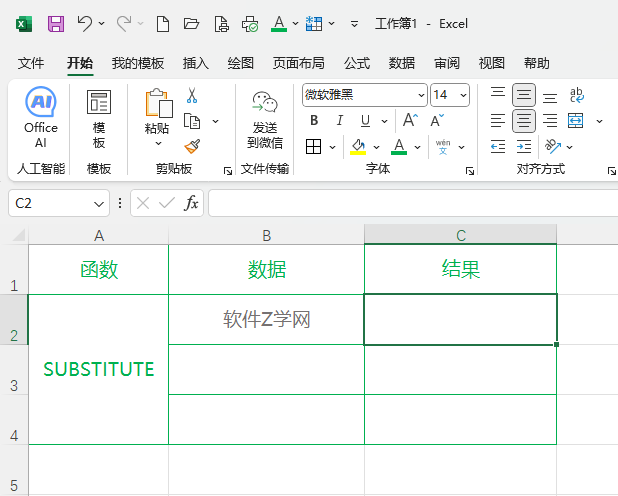Open the Office AI assistant
Screen dimensions: 618x496
point(41,117)
